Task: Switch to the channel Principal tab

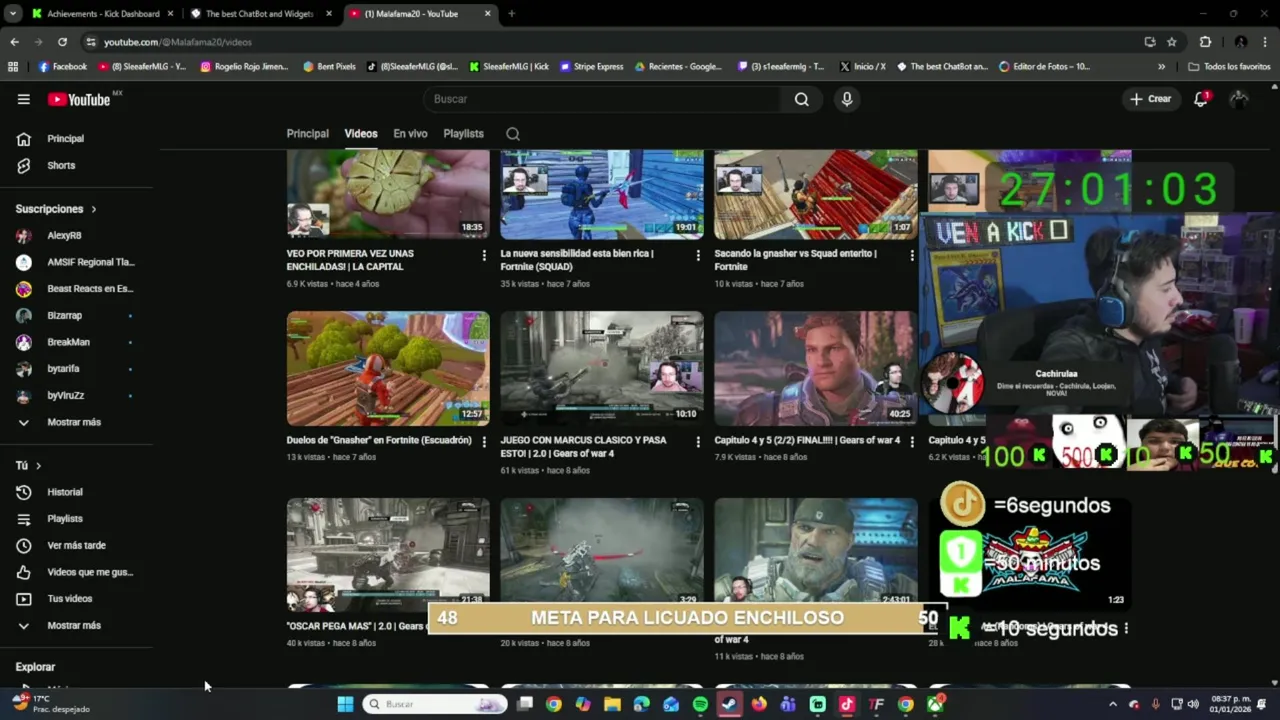Action: [x=308, y=134]
